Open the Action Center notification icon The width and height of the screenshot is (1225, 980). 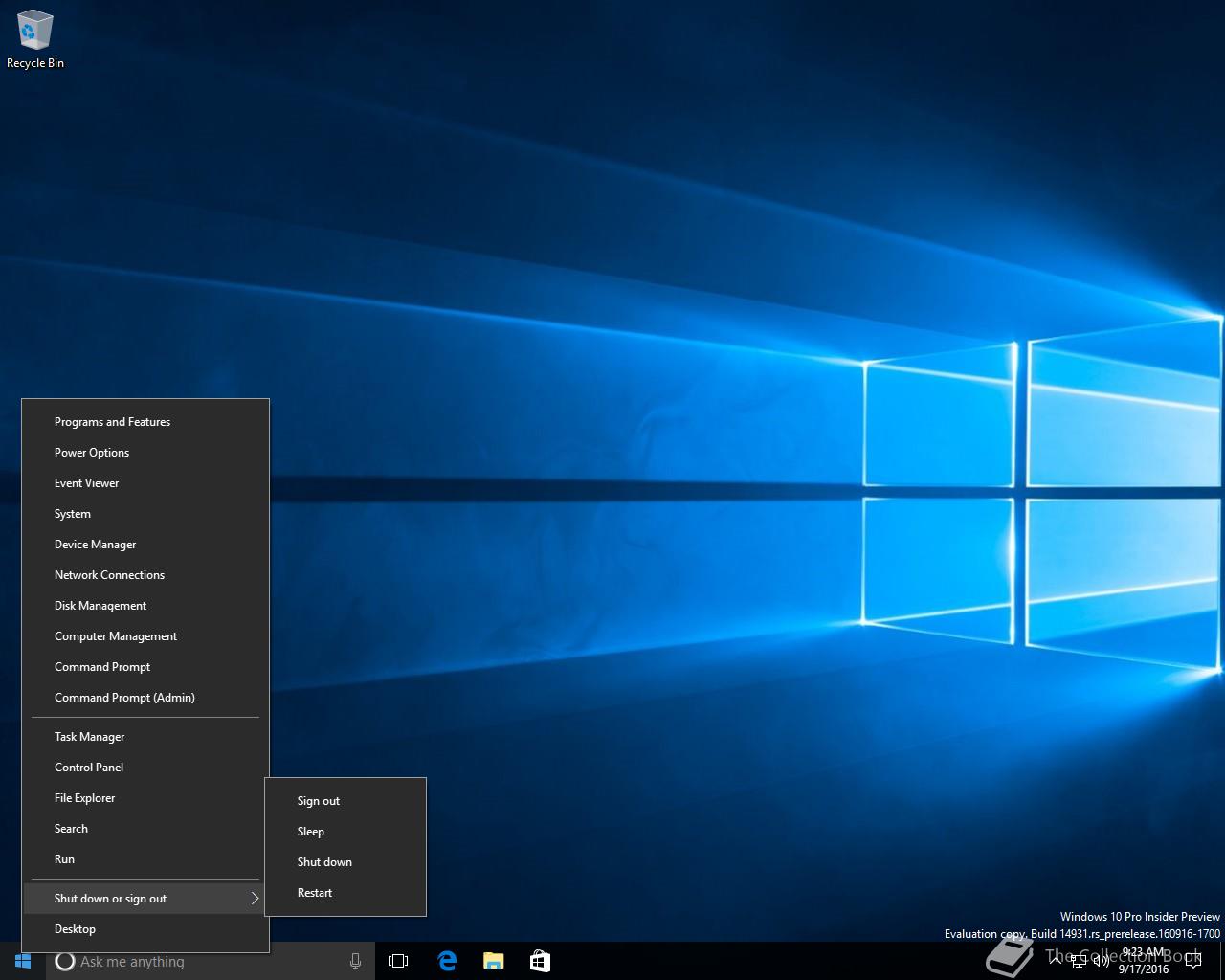pos(1192,961)
